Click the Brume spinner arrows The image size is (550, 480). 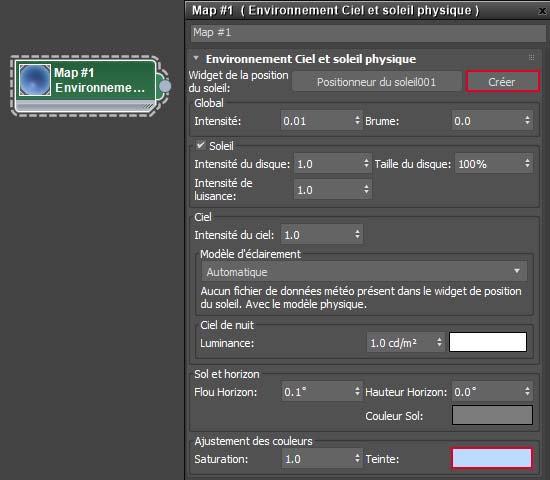pyautogui.click(x=527, y=120)
